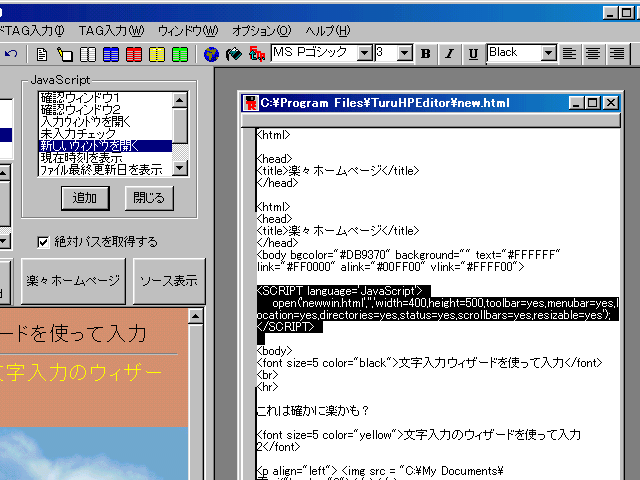Open the ウィンドウ(W) menu

(188, 31)
